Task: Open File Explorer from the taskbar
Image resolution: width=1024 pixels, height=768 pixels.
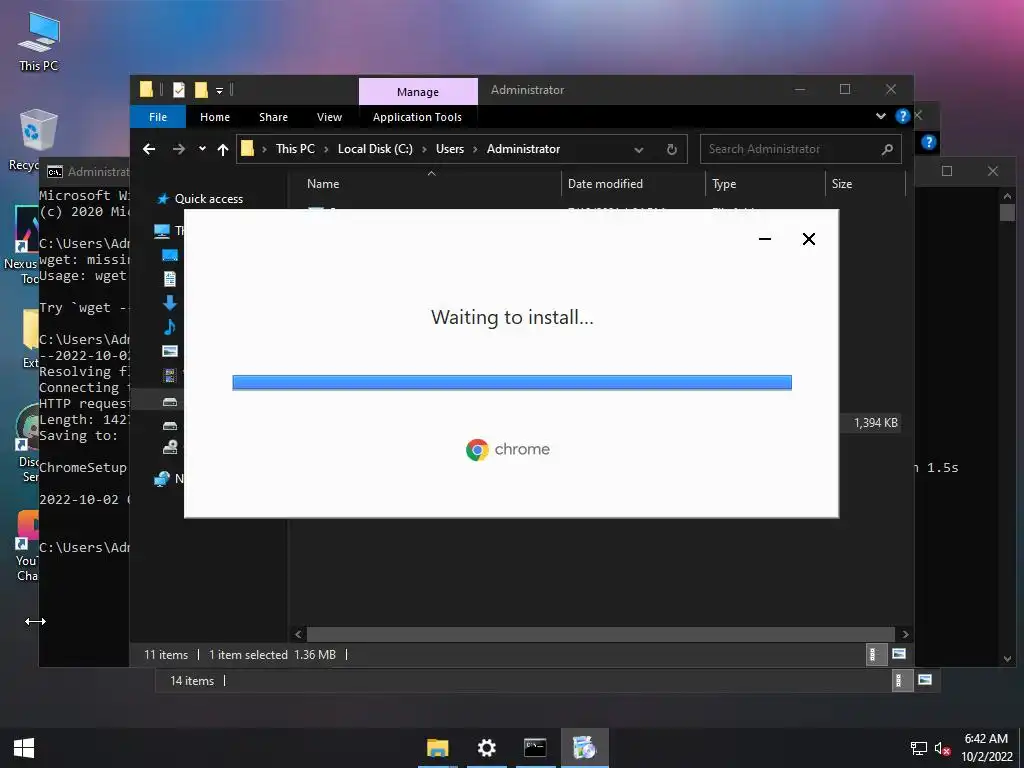Action: click(x=438, y=748)
